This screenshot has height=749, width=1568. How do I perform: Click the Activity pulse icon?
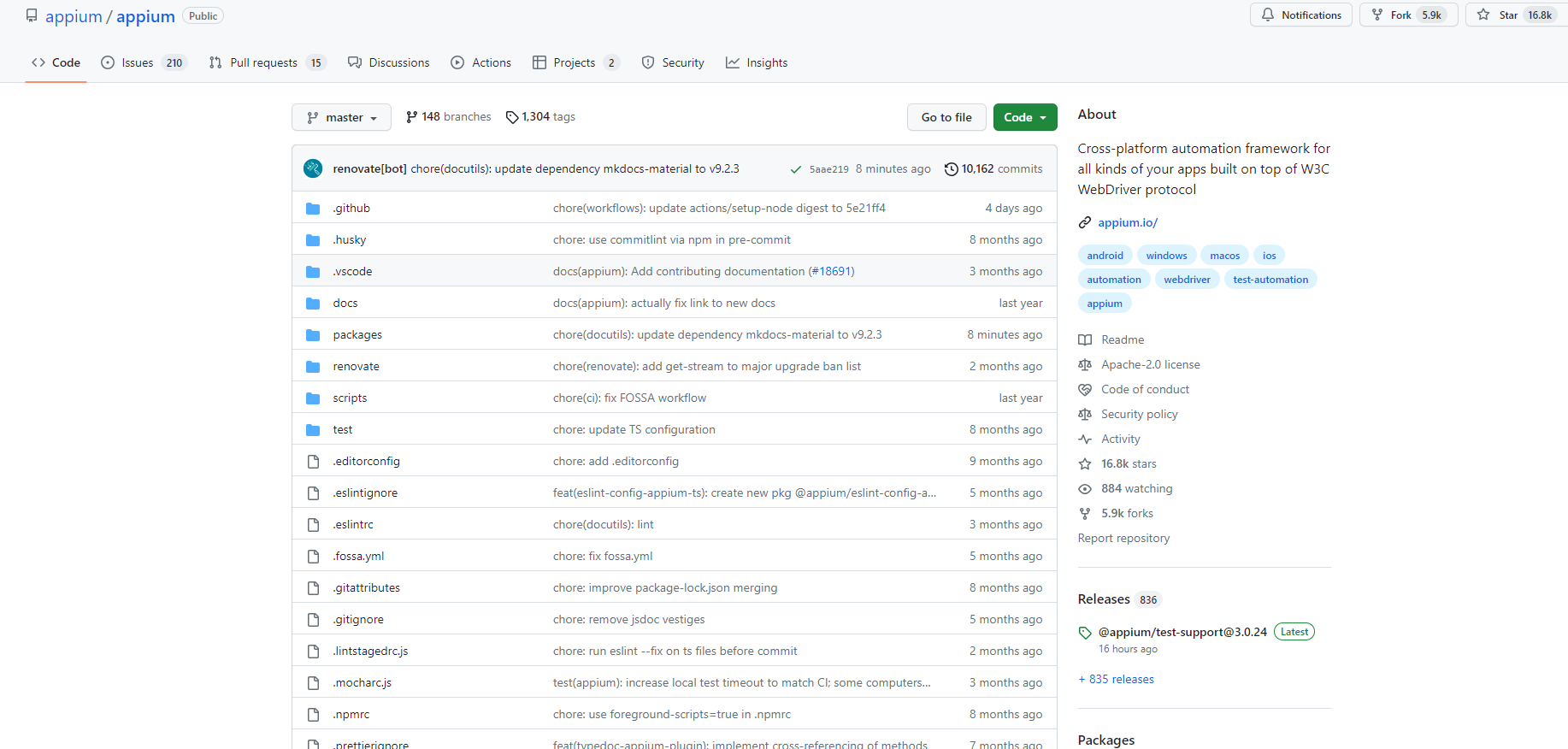(1085, 439)
